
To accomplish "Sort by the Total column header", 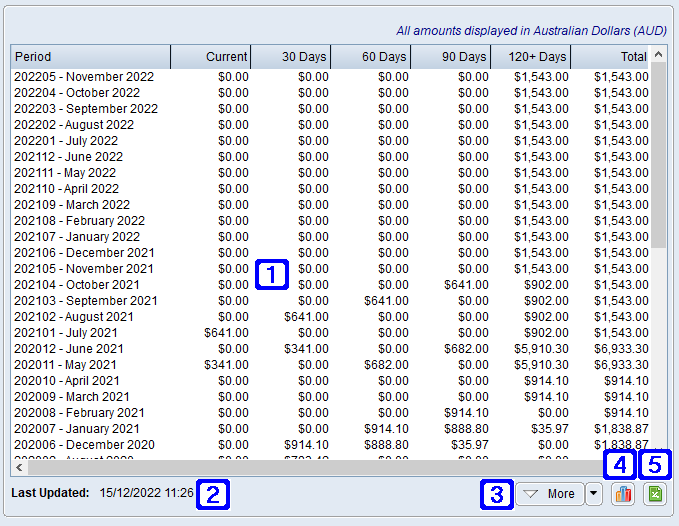I will tap(610, 57).
